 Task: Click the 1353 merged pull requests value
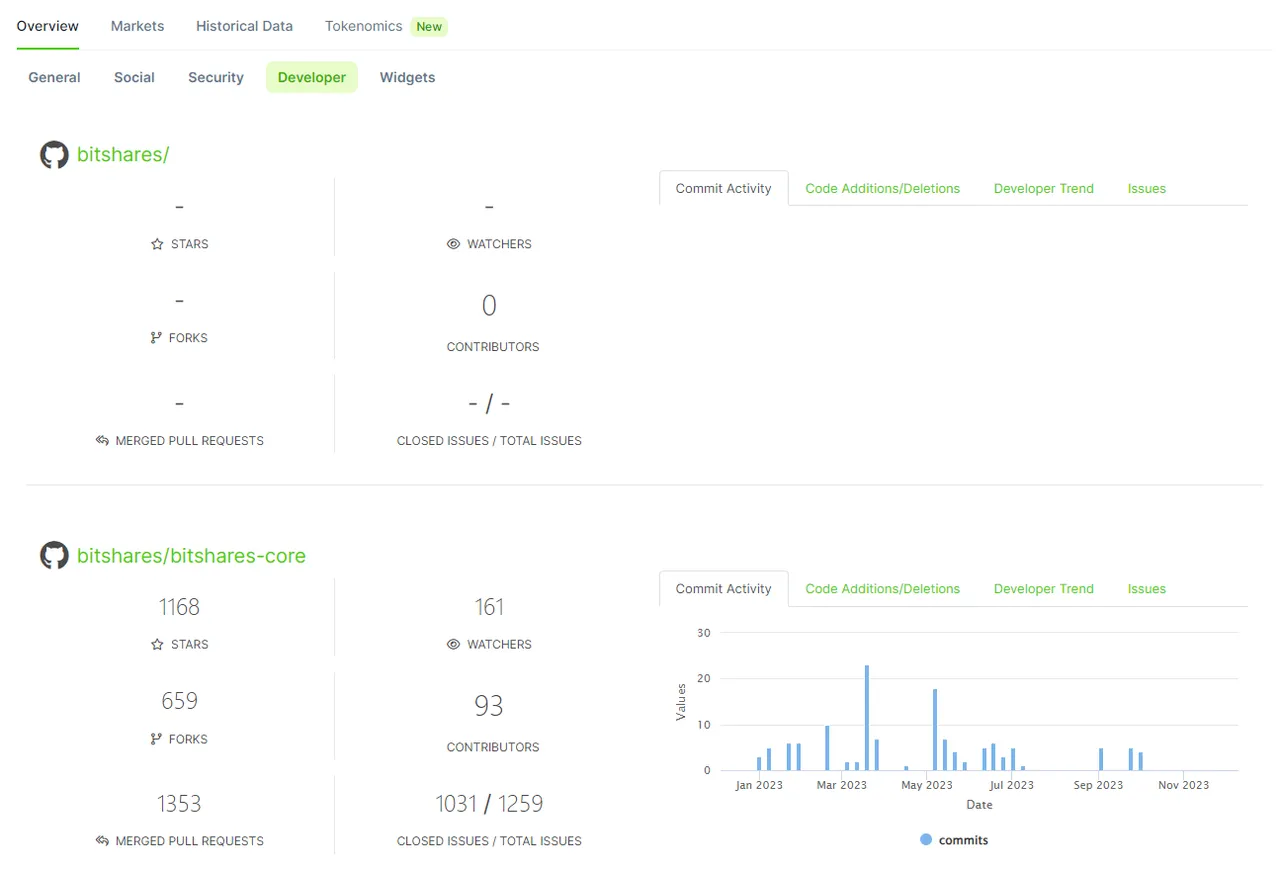[179, 804]
